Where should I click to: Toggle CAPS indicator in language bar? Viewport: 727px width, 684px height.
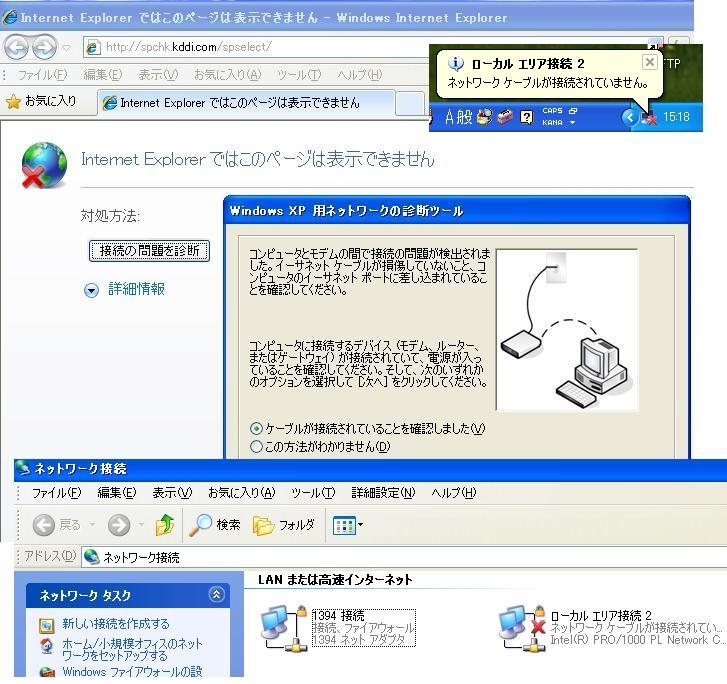coord(552,111)
